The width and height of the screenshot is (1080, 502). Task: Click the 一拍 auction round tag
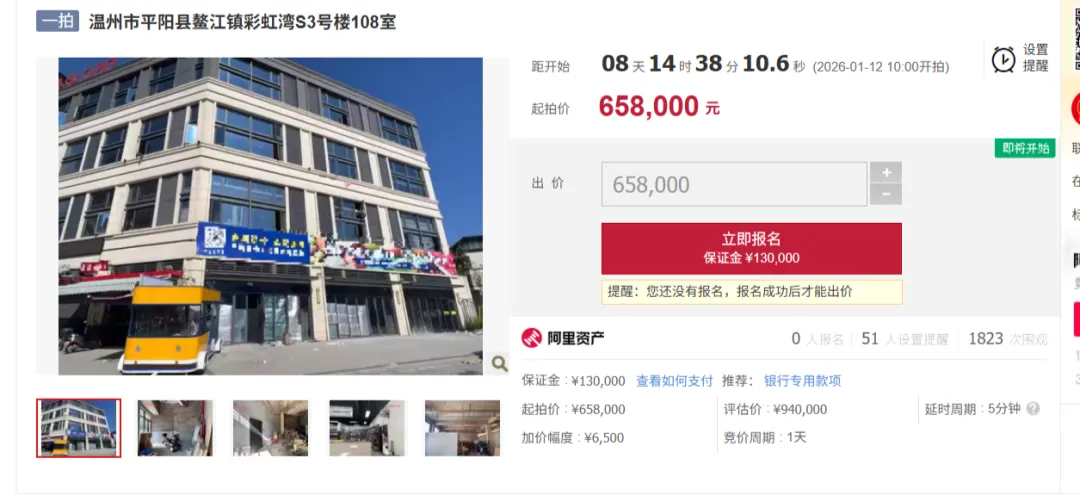pos(58,21)
